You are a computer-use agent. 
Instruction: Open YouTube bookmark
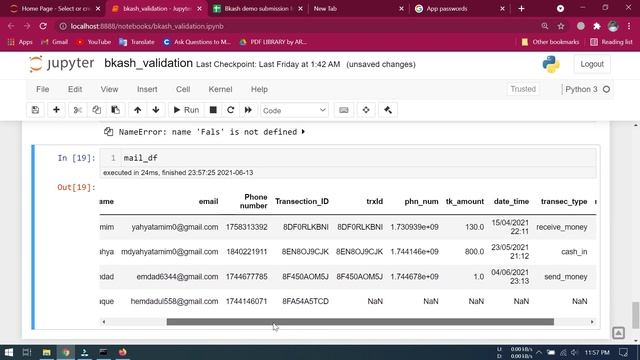tap(94, 42)
